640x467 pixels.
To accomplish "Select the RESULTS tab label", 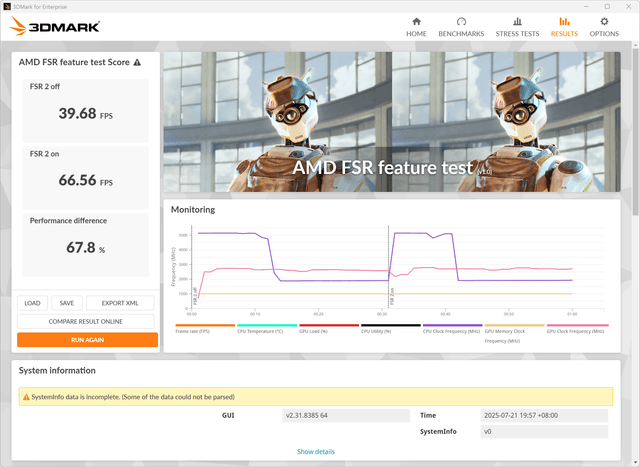I will coord(564,34).
